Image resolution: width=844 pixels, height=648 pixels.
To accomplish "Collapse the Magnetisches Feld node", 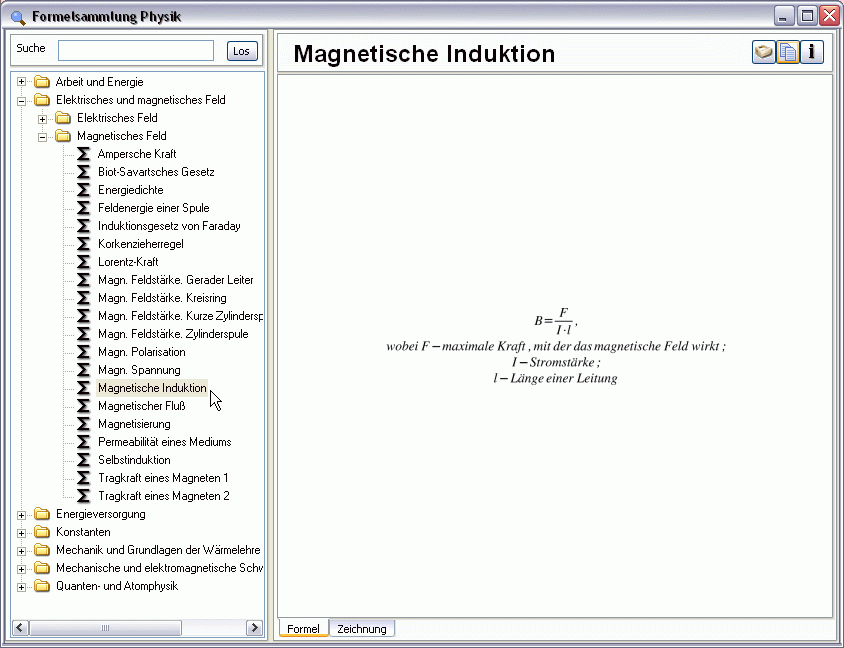I will click(43, 136).
